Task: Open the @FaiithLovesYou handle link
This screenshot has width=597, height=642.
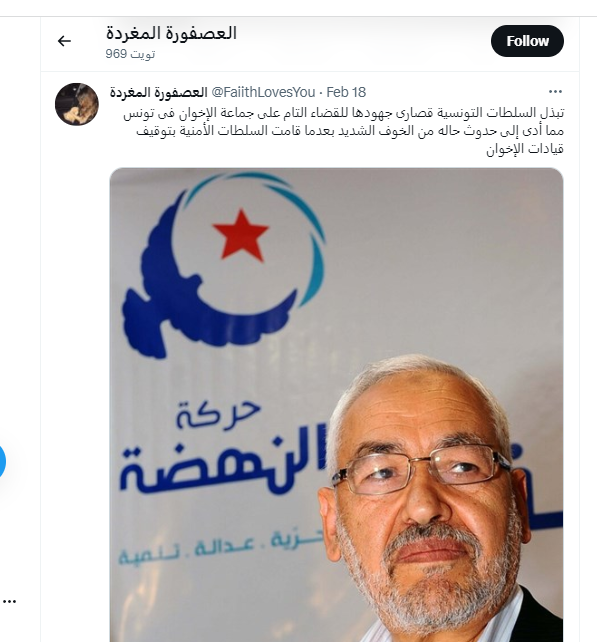Action: 263,92
